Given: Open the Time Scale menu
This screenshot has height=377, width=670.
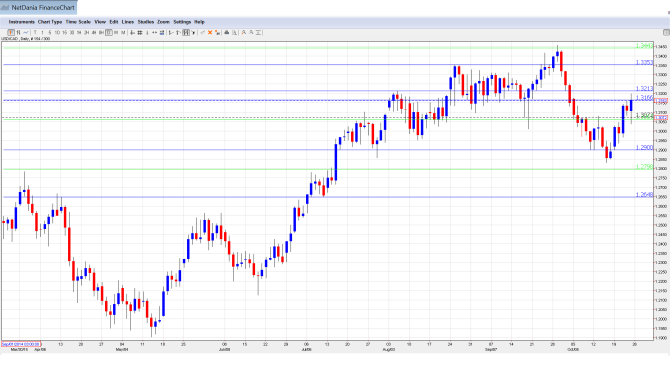Looking at the screenshot, I should tap(78, 22).
